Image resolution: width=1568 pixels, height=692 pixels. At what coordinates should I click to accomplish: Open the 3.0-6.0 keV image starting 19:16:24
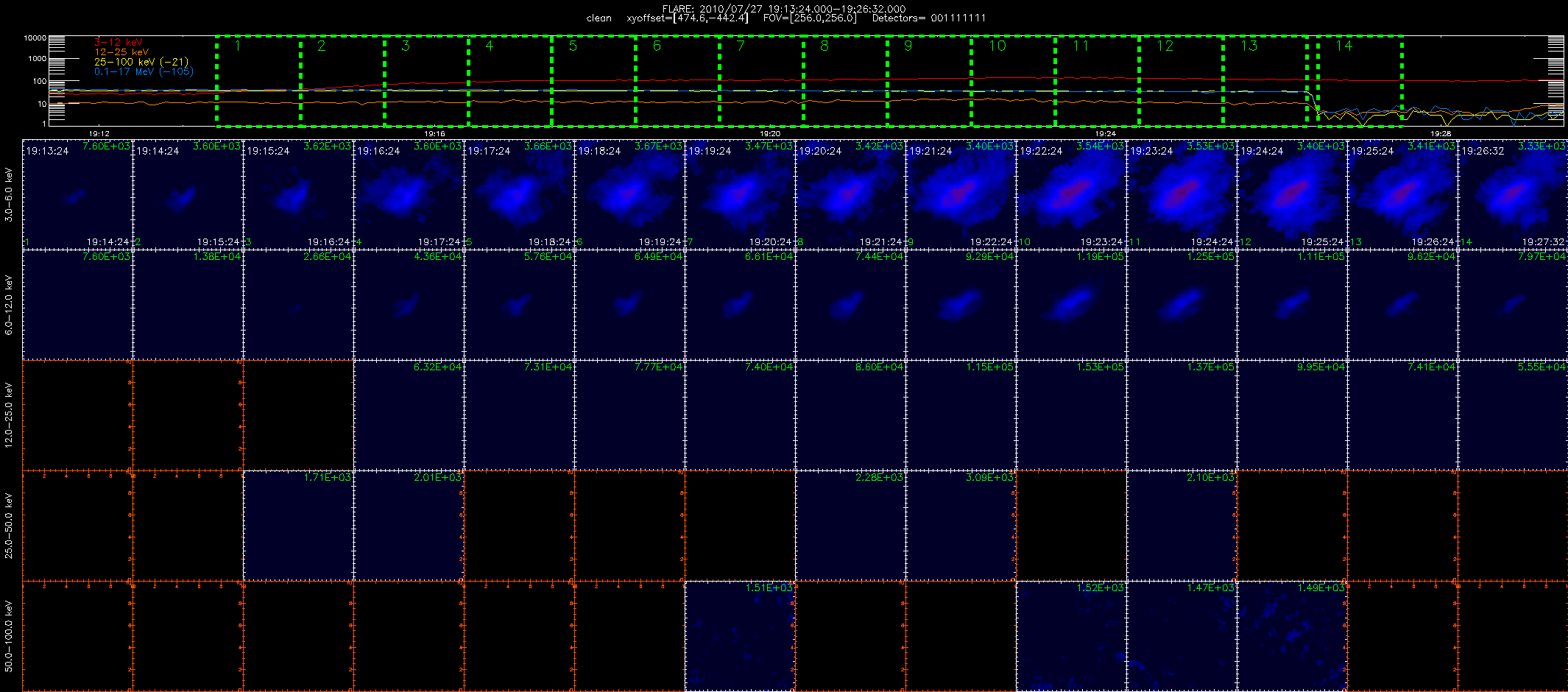pos(409,194)
